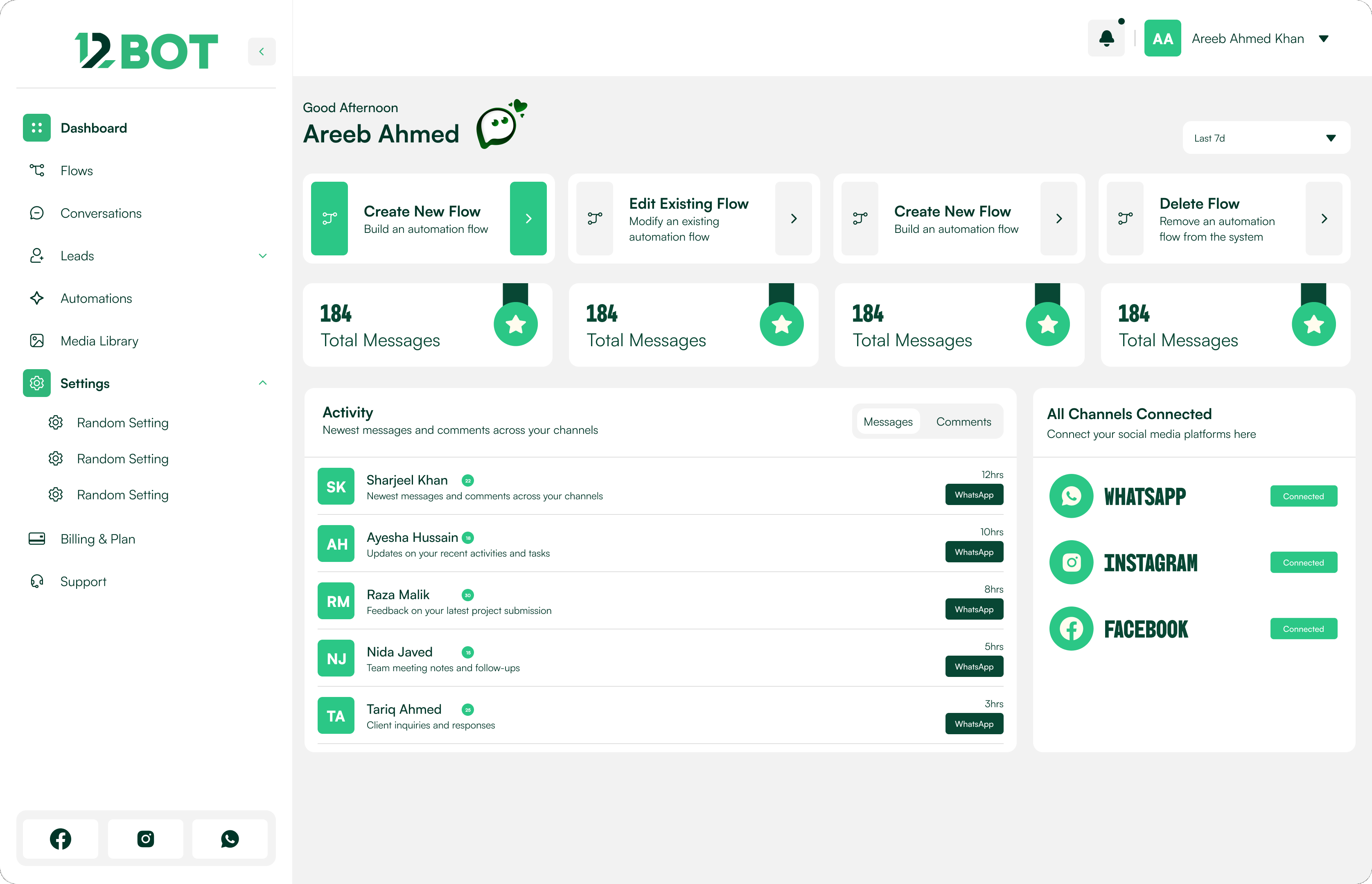Click the WhatsApp channel round icon
The image size is (1372, 884).
click(x=1071, y=496)
